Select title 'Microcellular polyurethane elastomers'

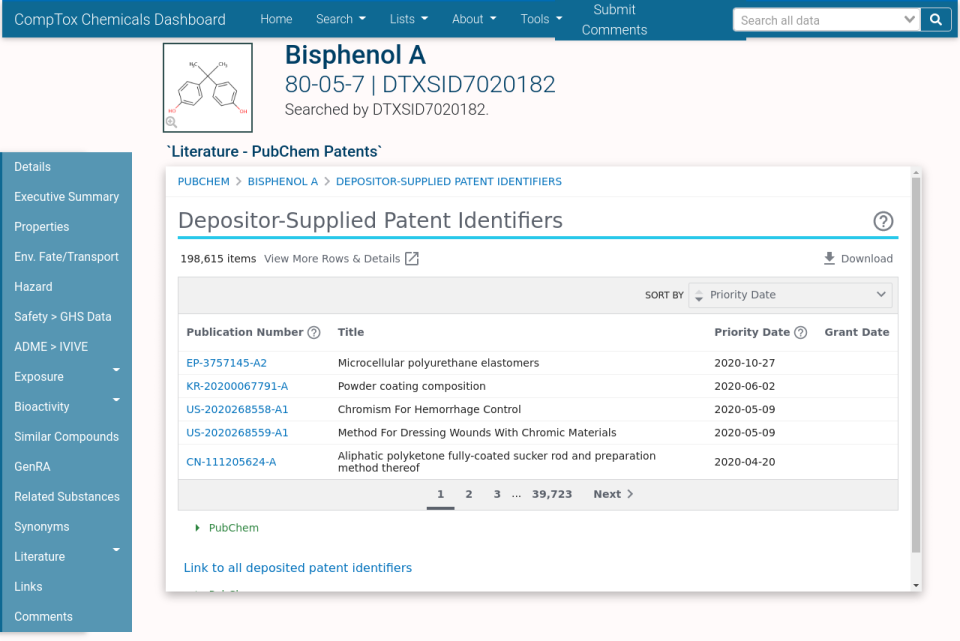coord(438,363)
